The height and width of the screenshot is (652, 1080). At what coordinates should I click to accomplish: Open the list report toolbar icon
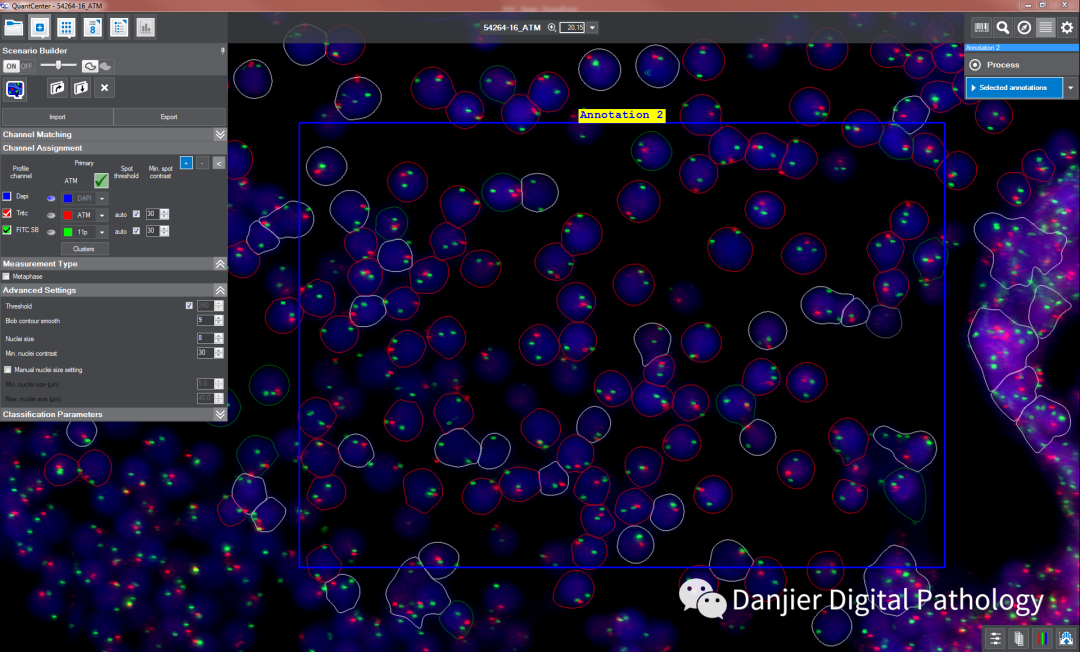pyautogui.click(x=118, y=28)
